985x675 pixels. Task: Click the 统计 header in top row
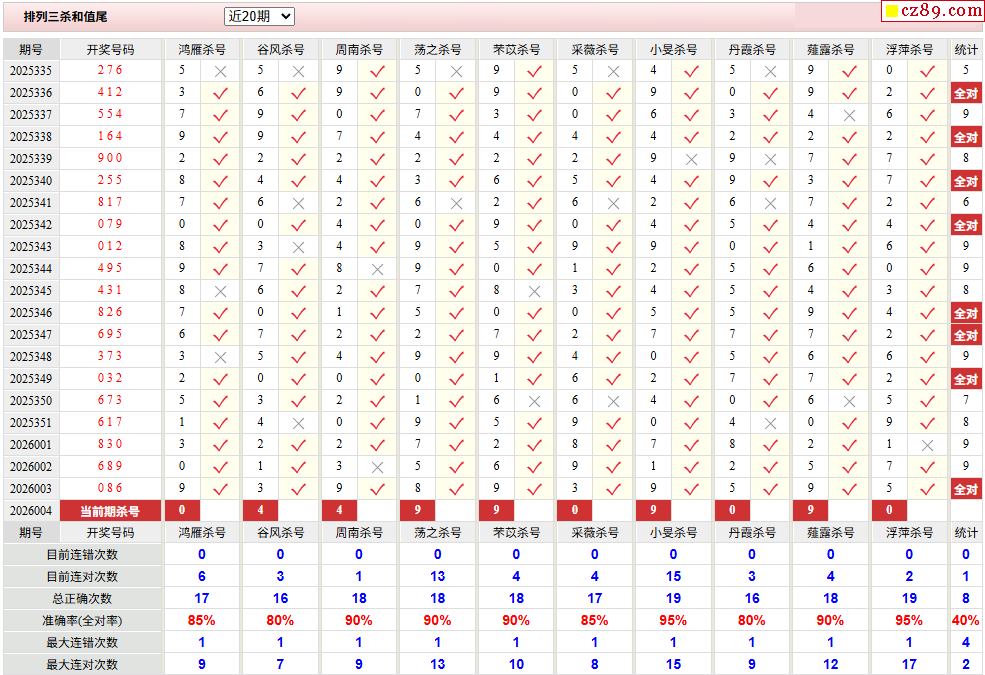tap(966, 50)
